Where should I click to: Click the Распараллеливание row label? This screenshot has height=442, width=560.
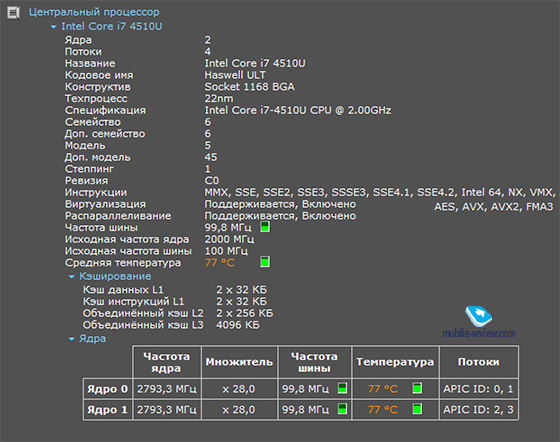[118, 216]
